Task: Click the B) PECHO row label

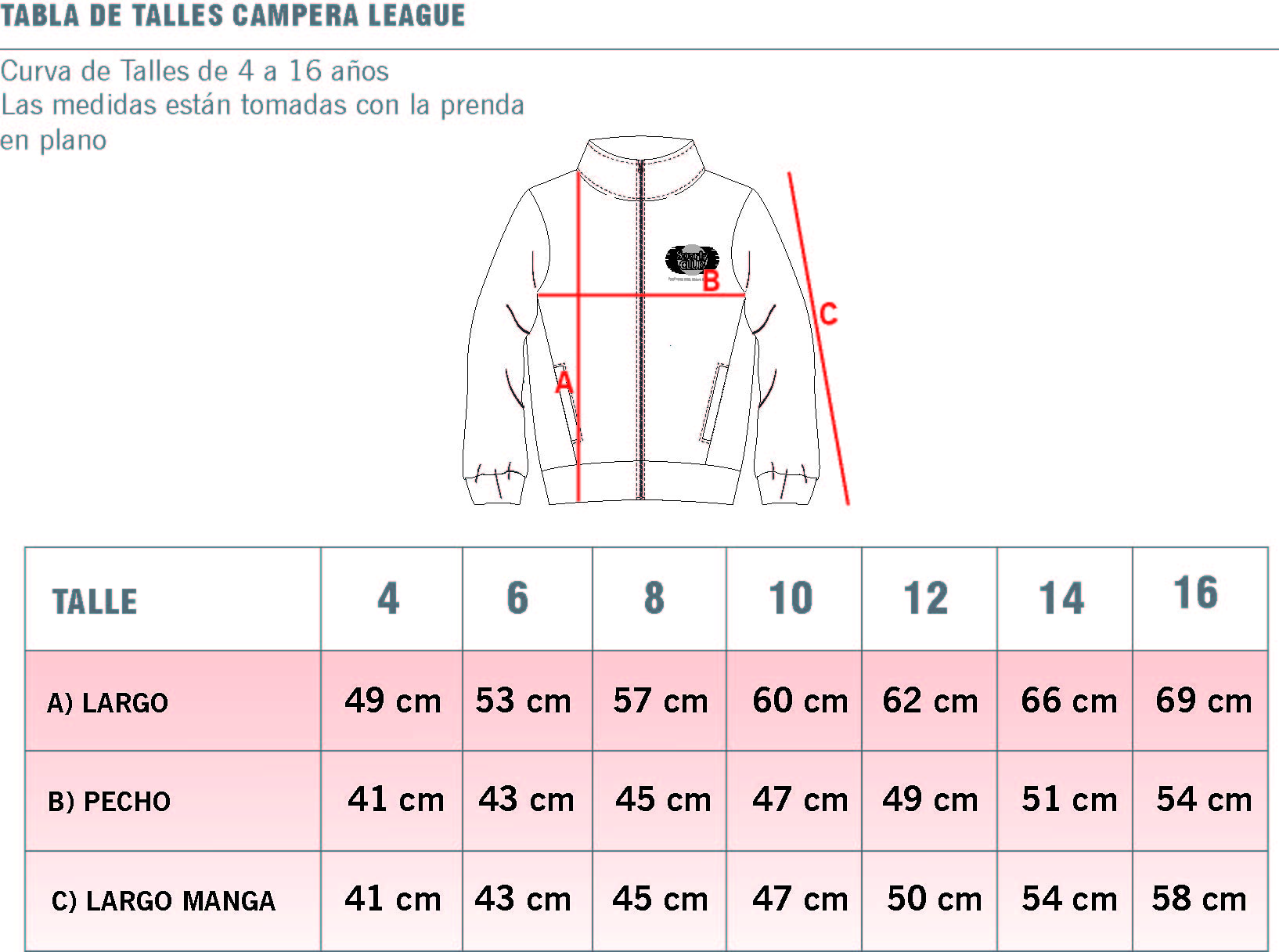Action: pyautogui.click(x=110, y=802)
